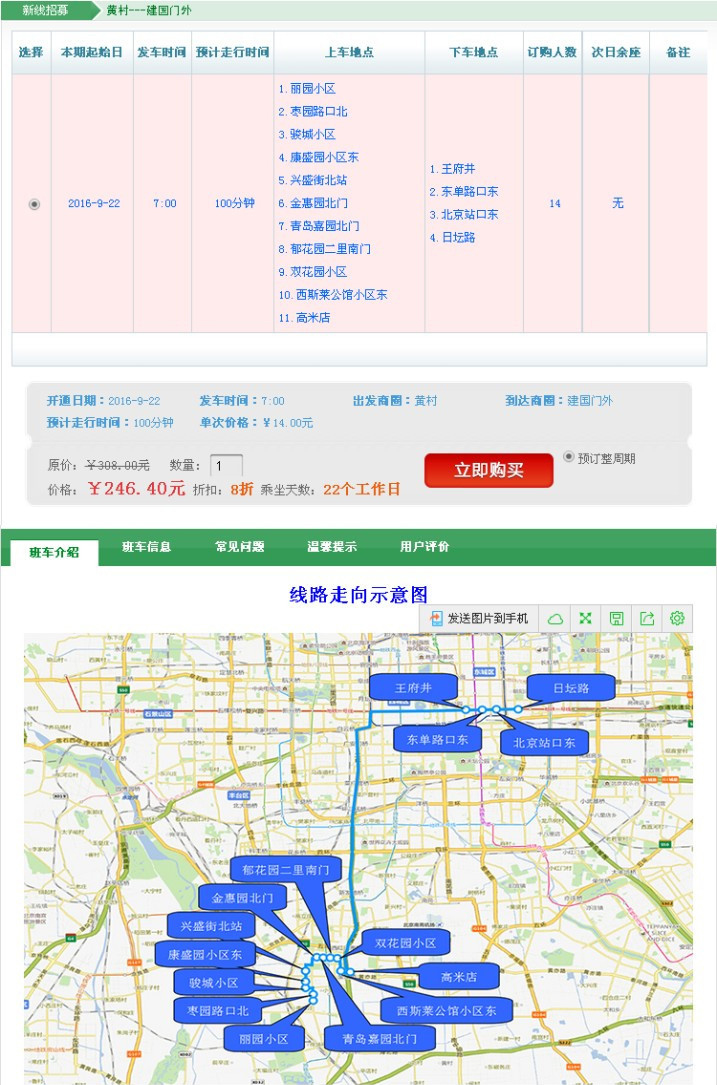Viewport: 717px width, 1085px height.
Task: Click the cloud upload icon
Action: click(x=555, y=619)
